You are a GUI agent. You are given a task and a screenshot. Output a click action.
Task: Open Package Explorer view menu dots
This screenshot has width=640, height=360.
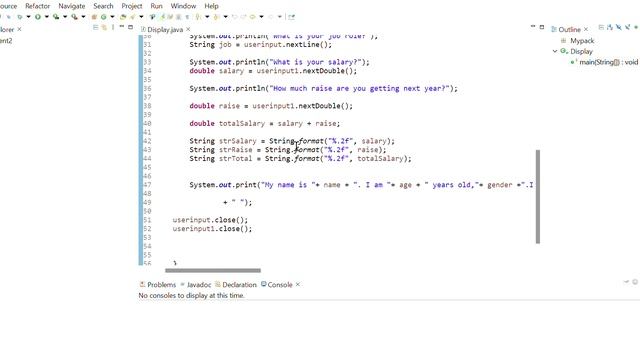pos(113,27)
